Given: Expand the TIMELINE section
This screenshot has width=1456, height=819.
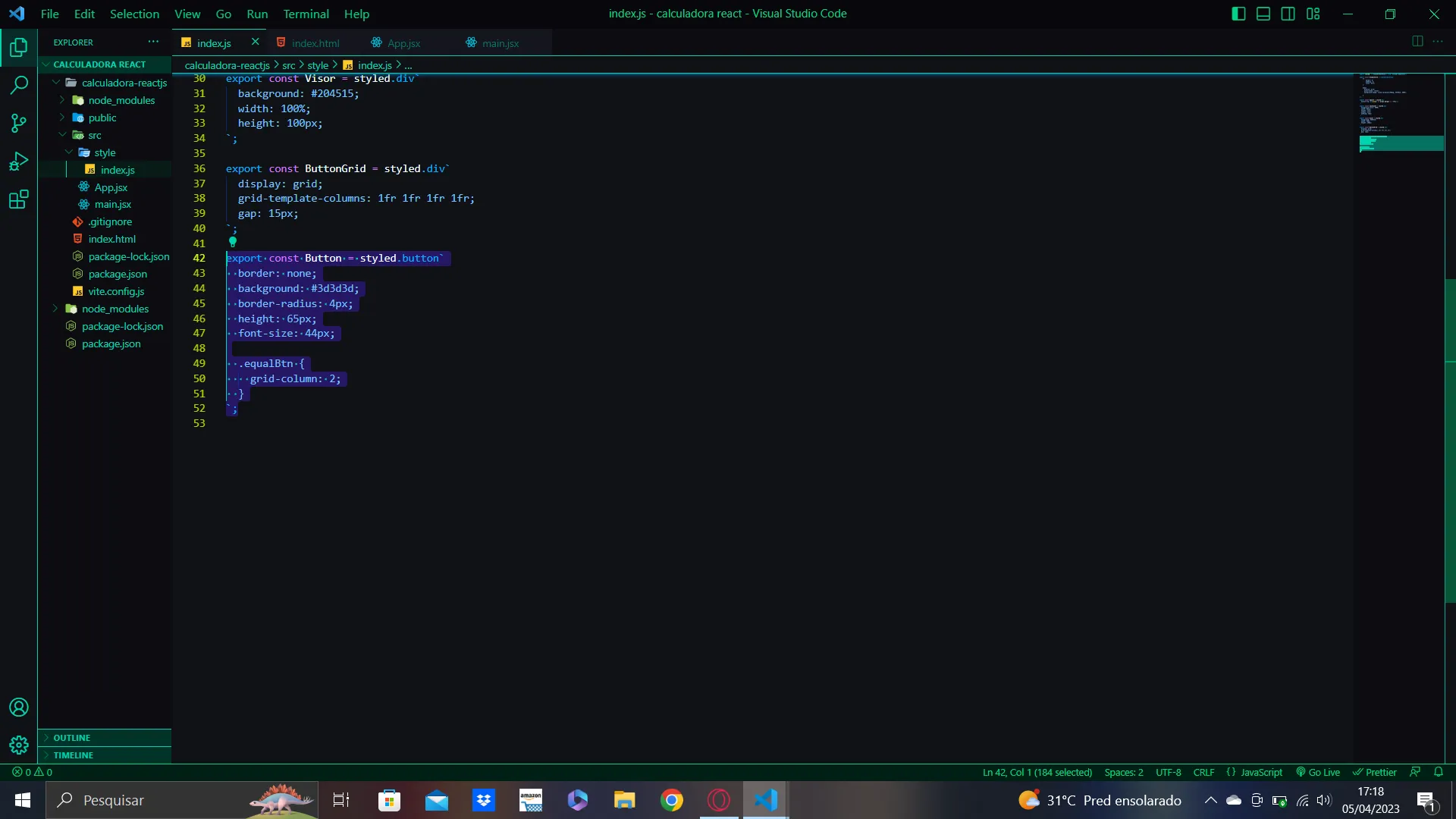Looking at the screenshot, I should point(74,755).
